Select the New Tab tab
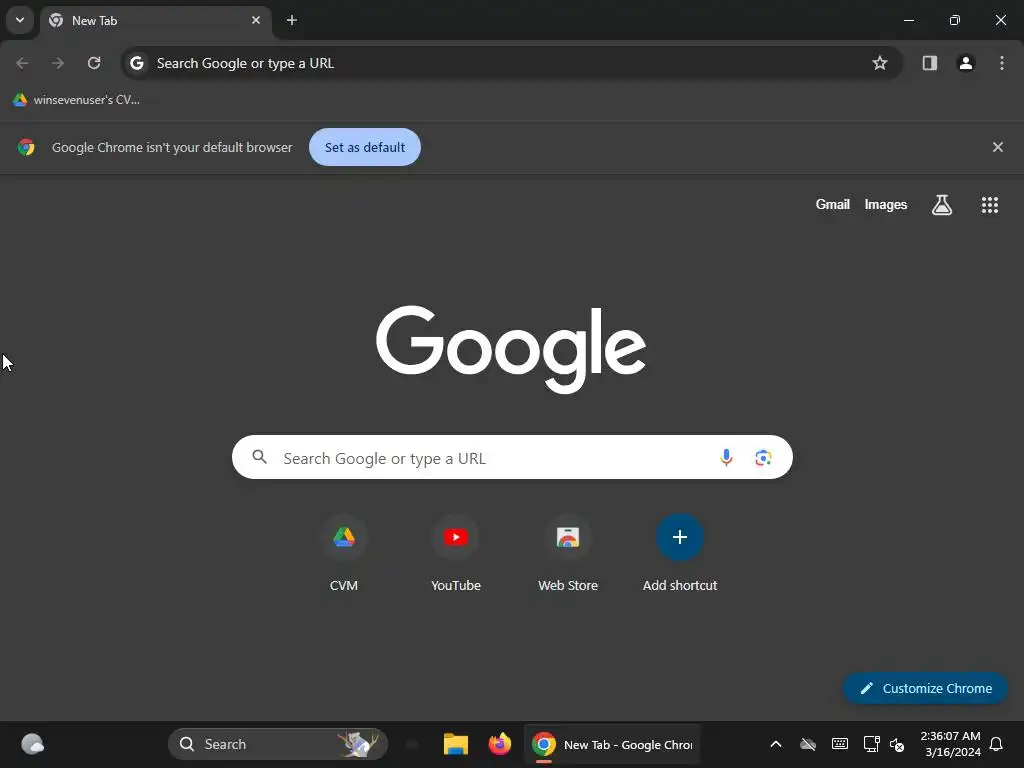 155,20
